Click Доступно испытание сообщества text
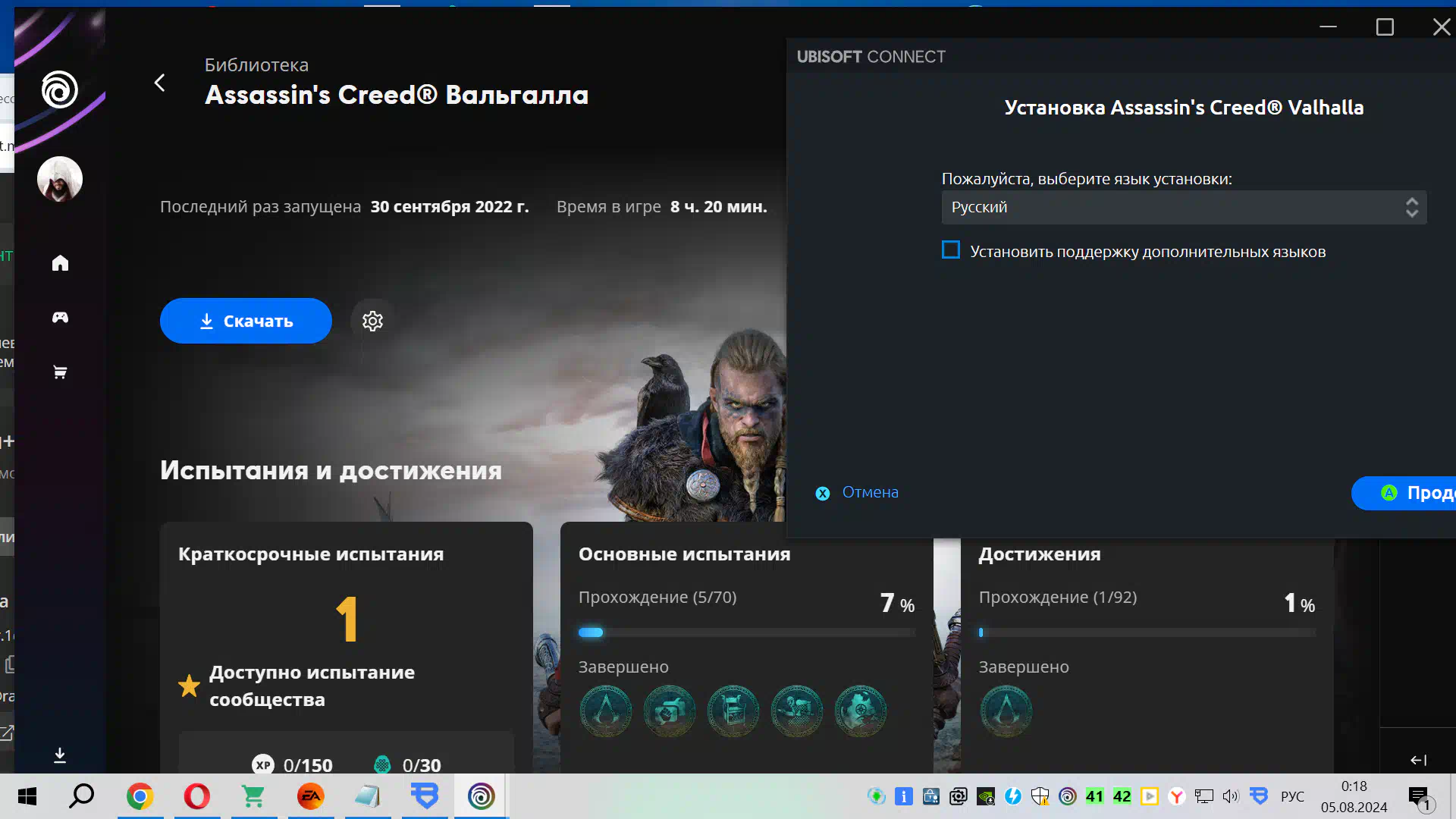Screen dimensions: 1456x819 coord(312,686)
